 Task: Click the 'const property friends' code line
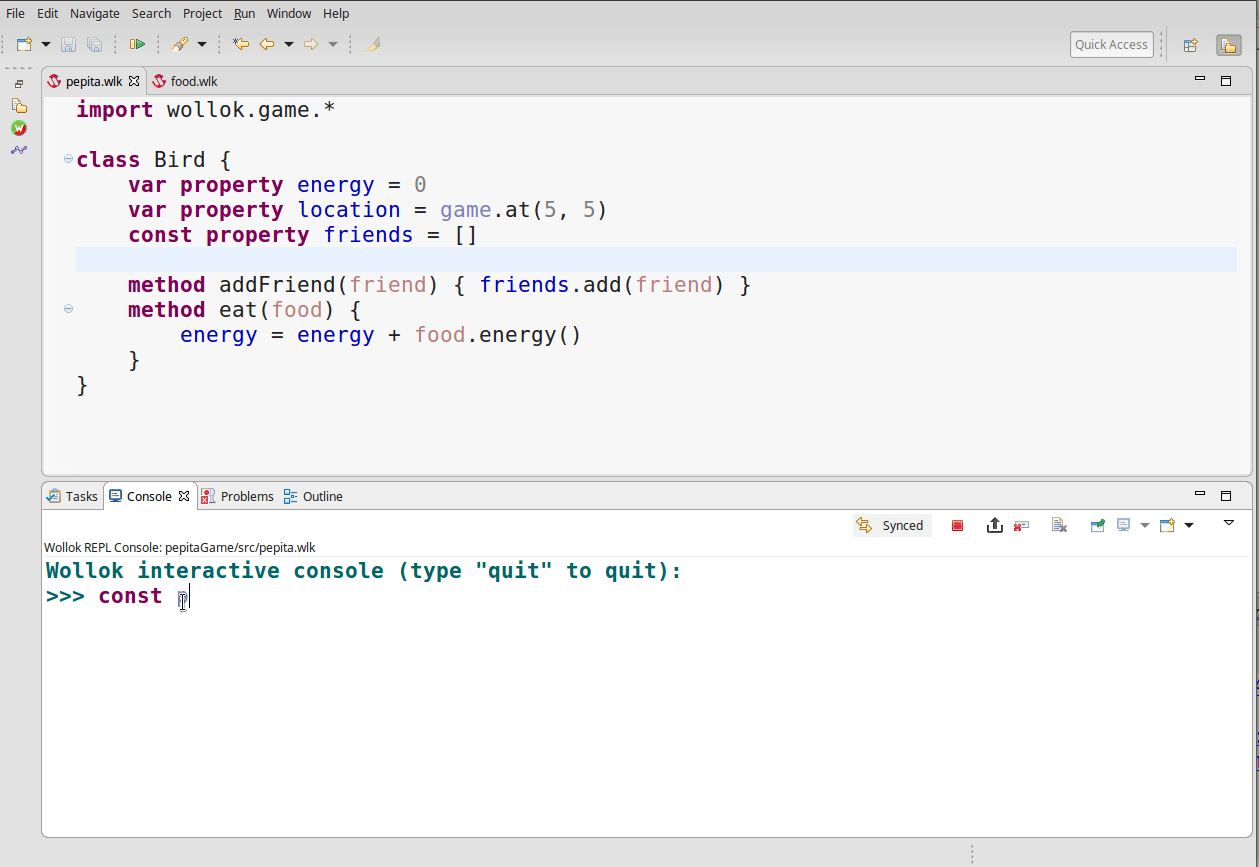(303, 235)
